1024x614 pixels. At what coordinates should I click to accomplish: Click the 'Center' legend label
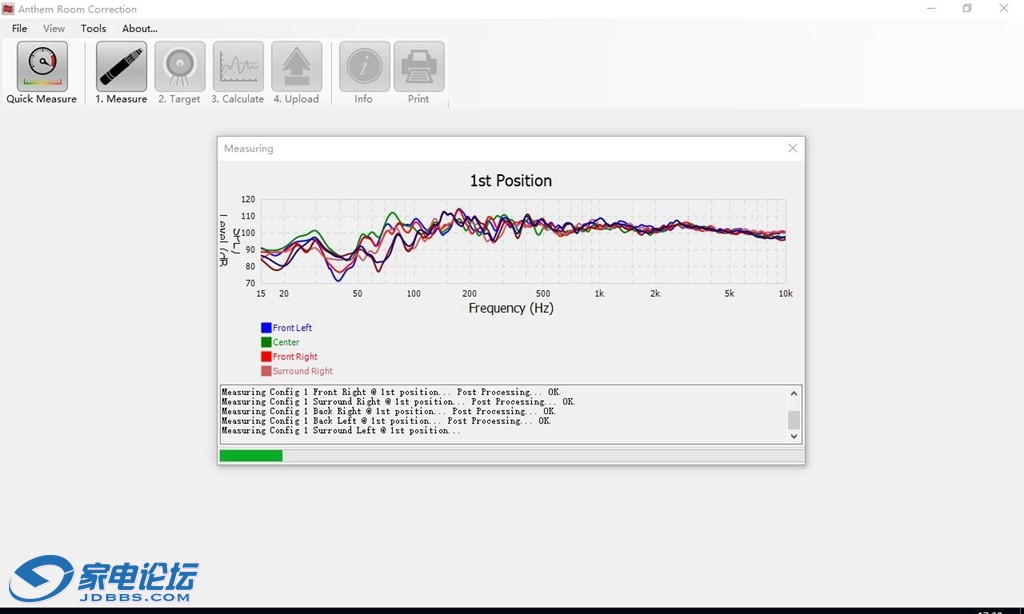(x=286, y=342)
